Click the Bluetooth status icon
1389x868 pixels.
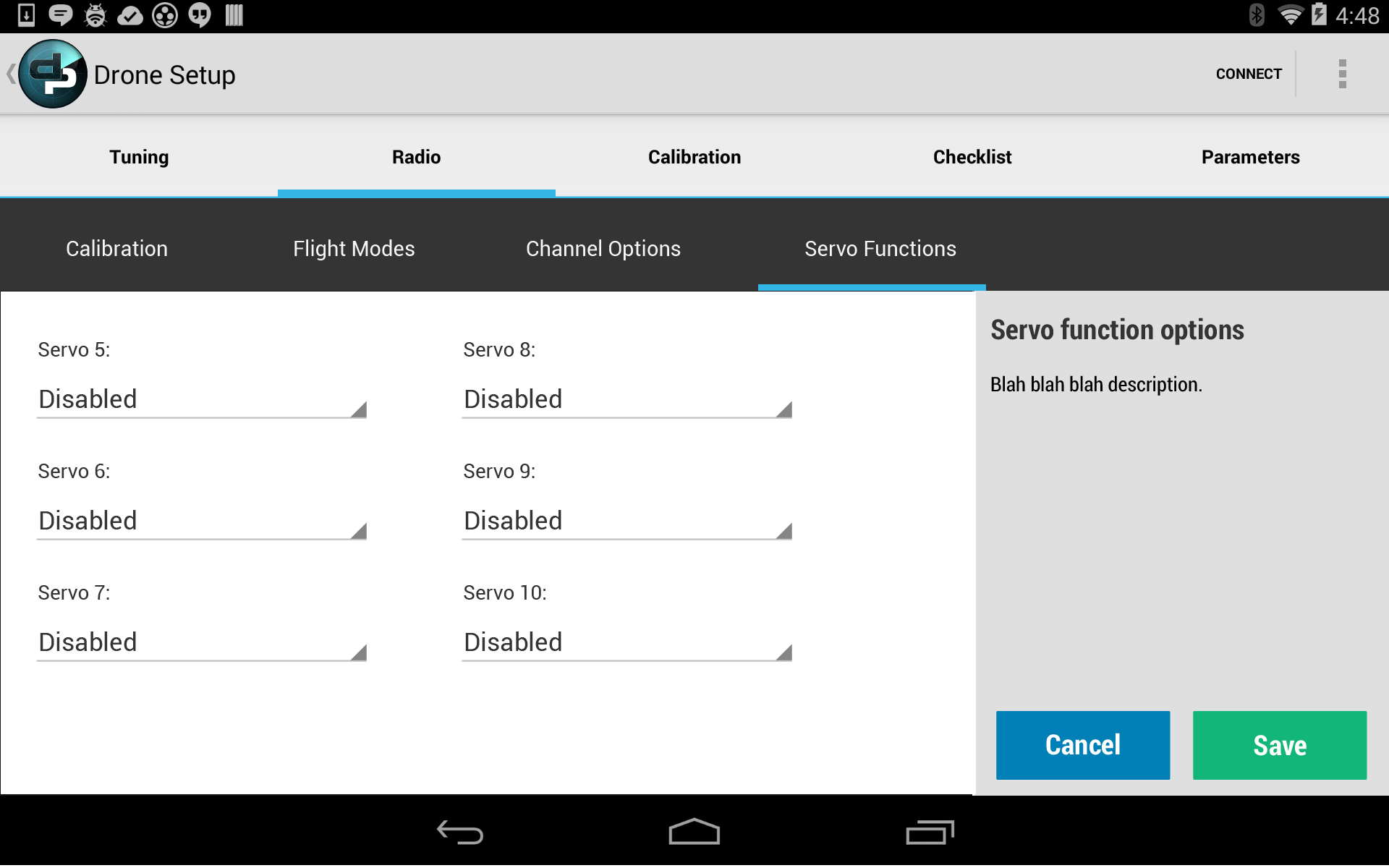pyautogui.click(x=1253, y=16)
